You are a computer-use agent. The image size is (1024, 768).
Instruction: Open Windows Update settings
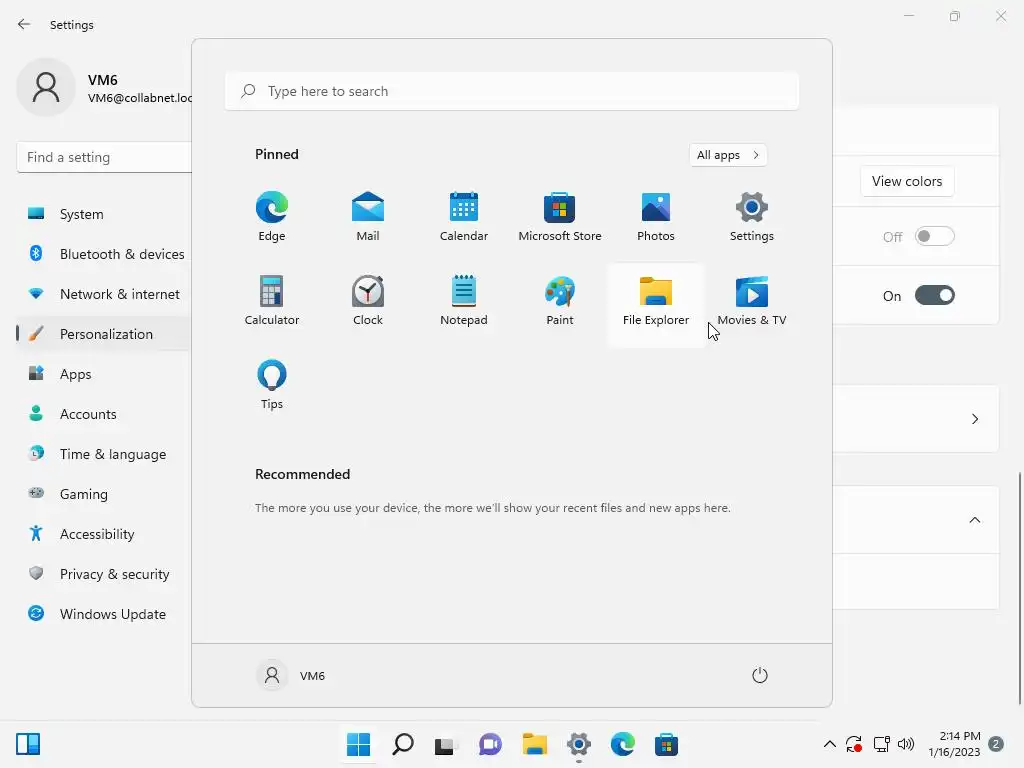104,614
